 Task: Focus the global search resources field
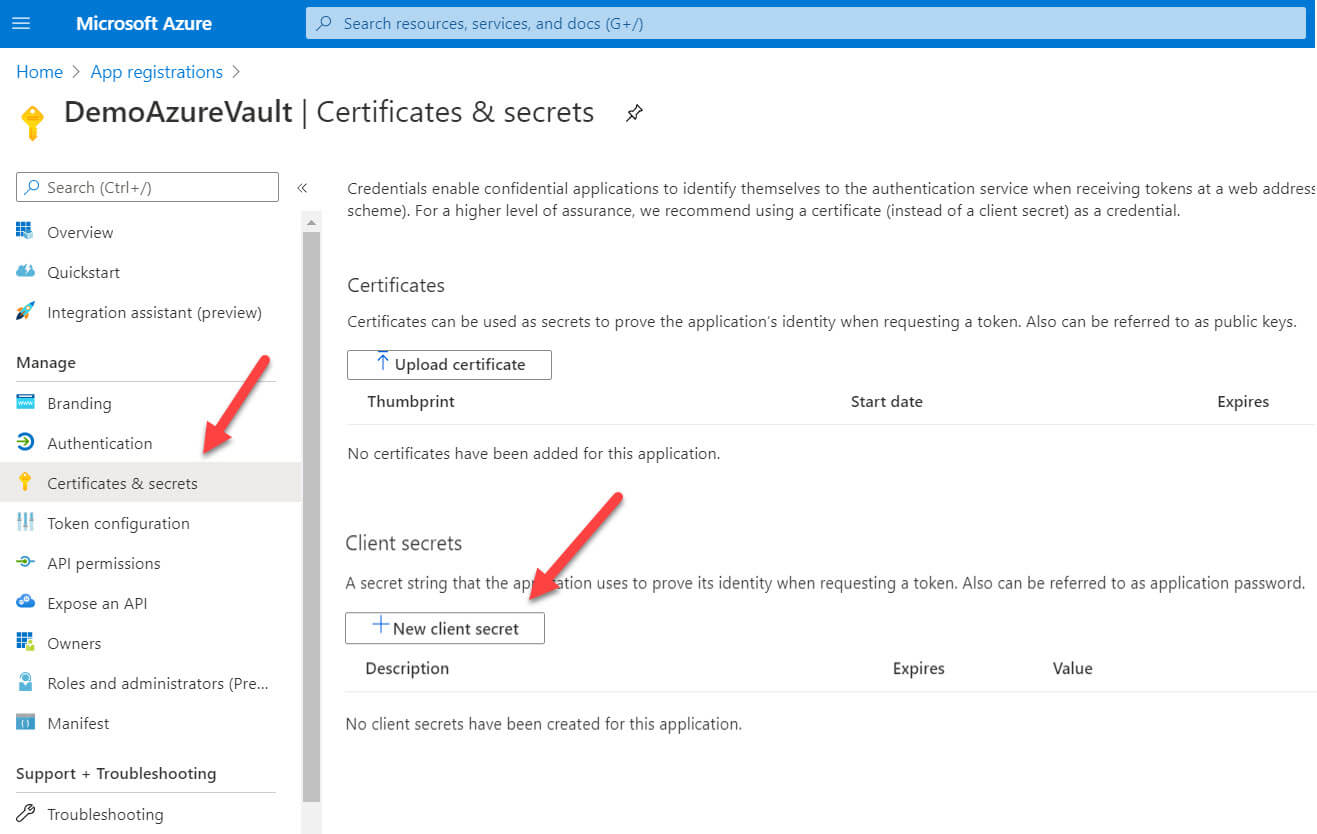click(806, 23)
